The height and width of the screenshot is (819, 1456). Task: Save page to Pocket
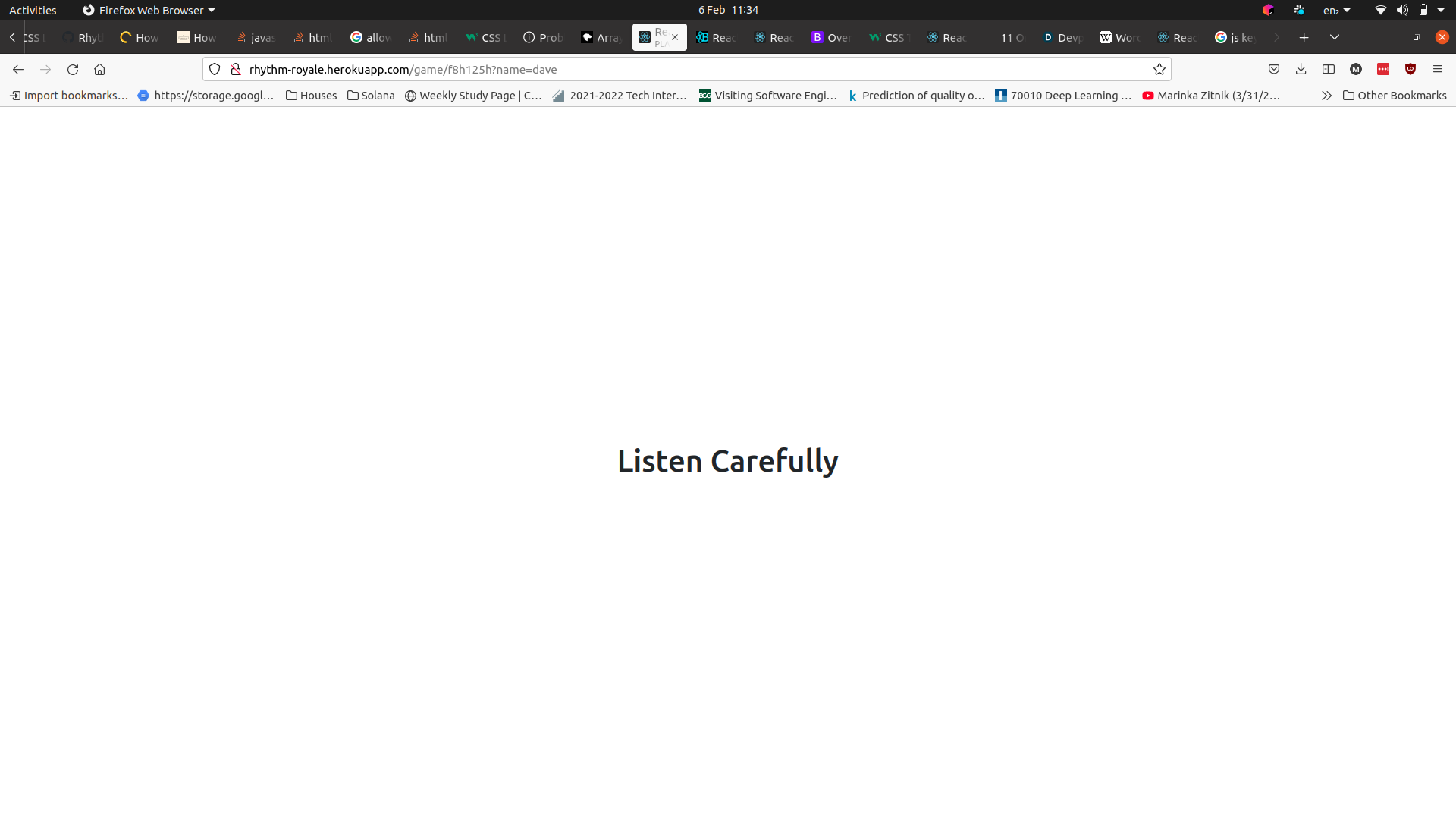tap(1274, 69)
